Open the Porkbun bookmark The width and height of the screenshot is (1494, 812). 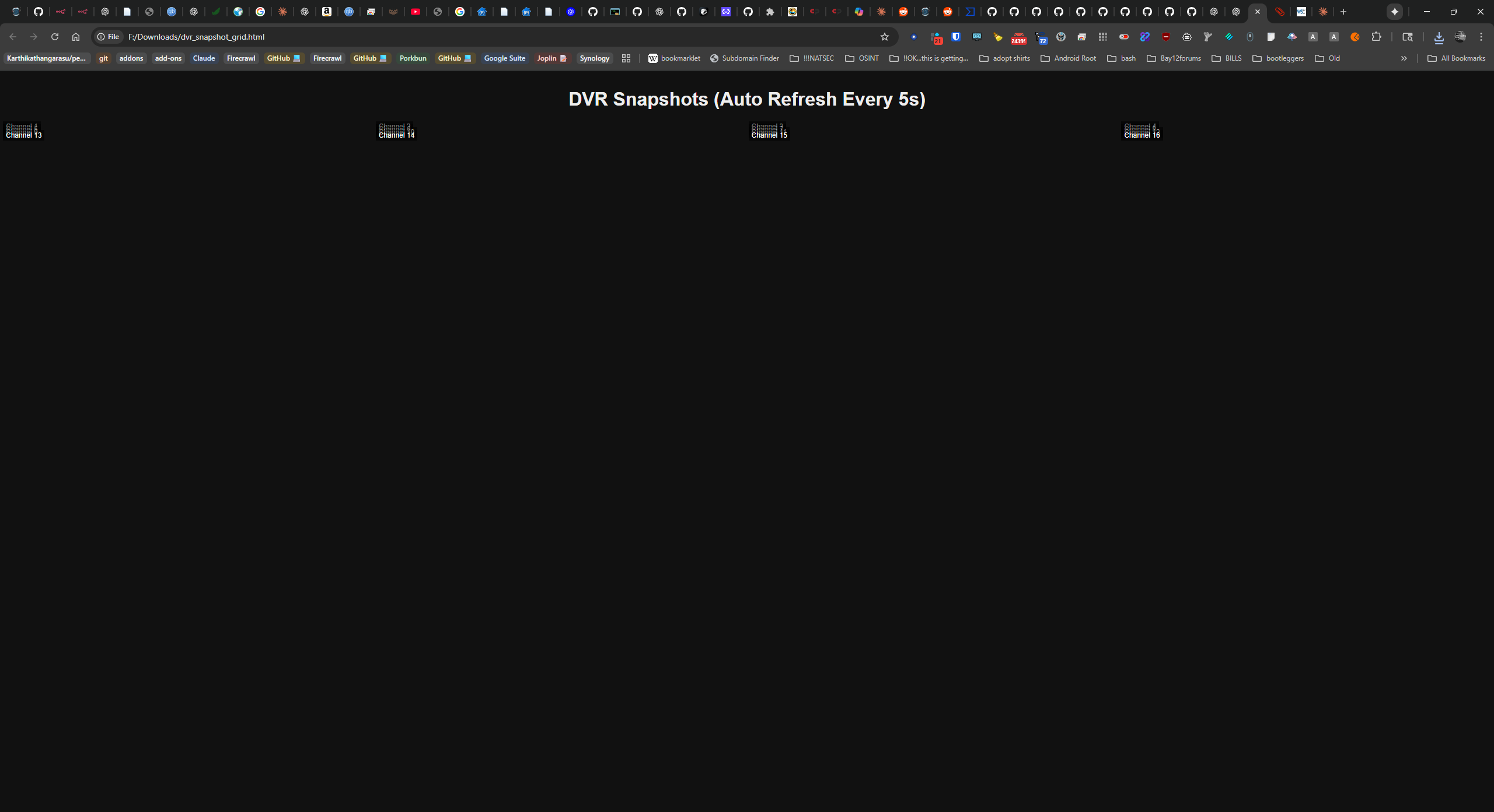pos(413,58)
